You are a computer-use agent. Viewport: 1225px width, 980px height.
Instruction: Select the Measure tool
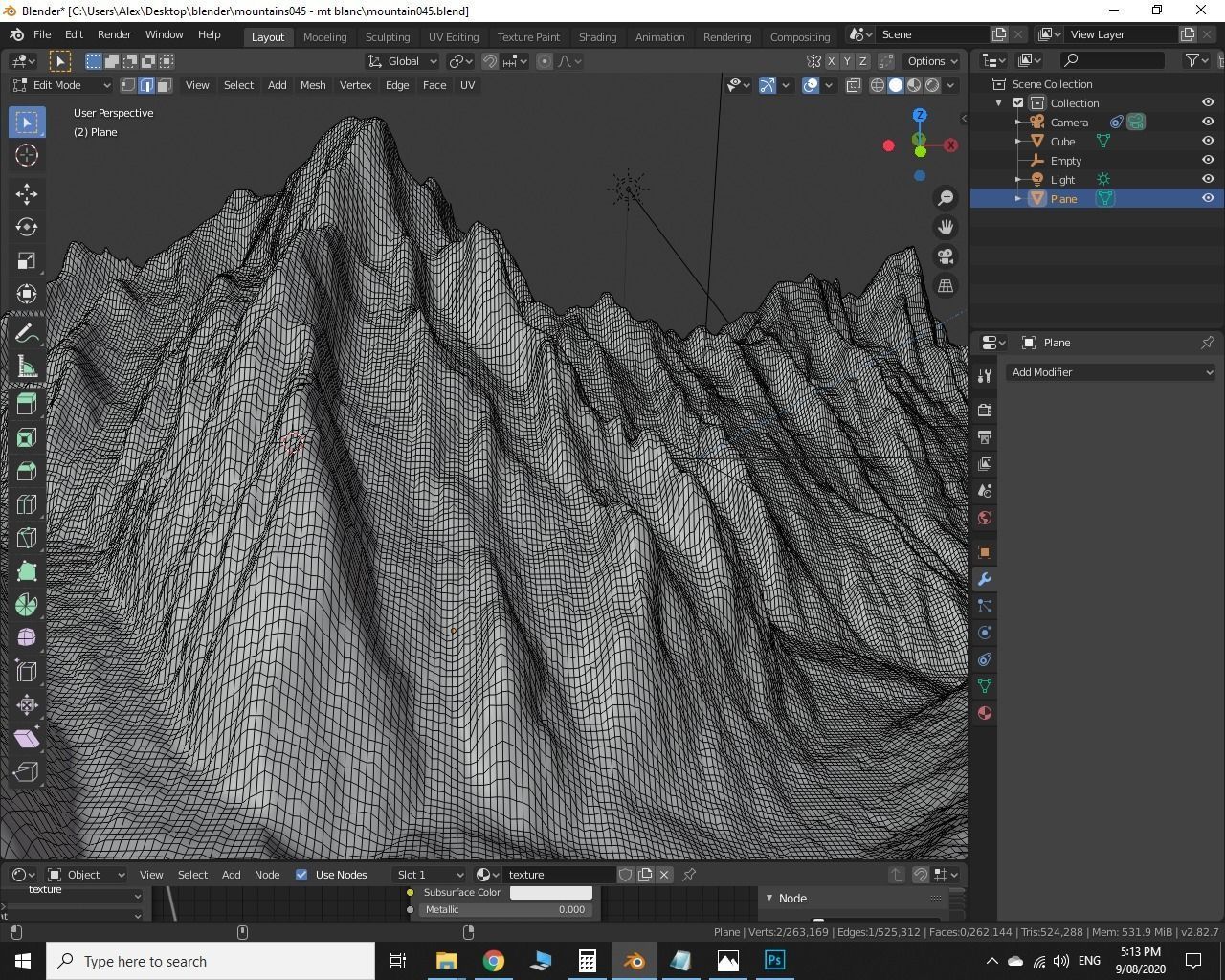click(26, 367)
